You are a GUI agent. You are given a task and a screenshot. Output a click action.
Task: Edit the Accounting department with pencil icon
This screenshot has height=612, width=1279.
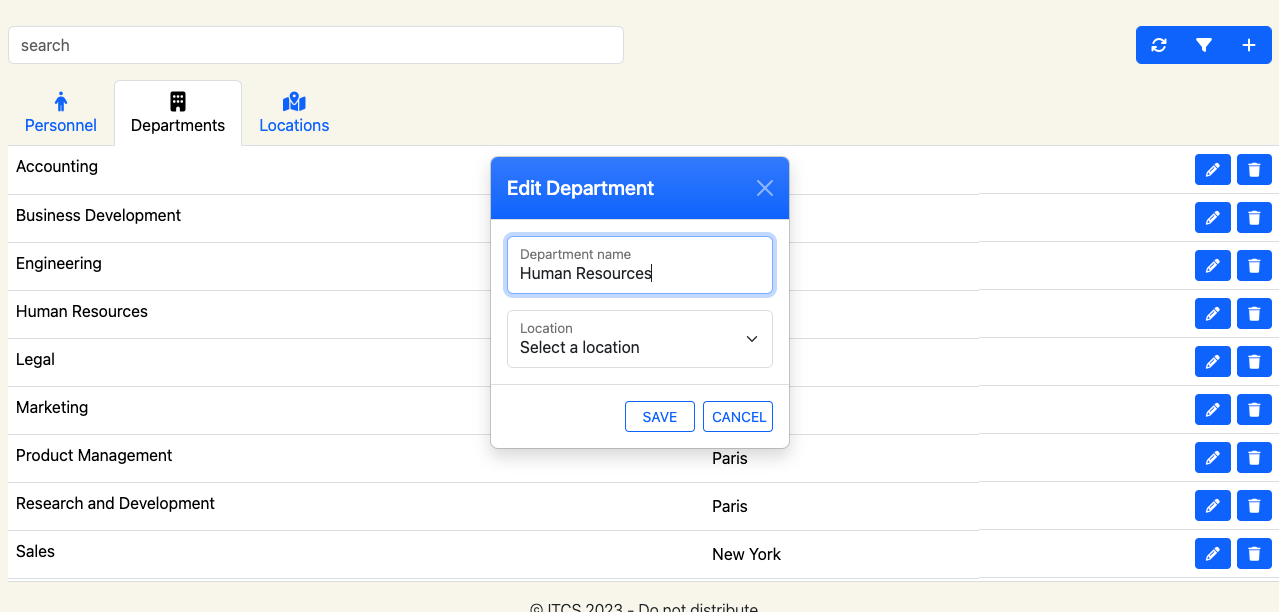point(1212,170)
